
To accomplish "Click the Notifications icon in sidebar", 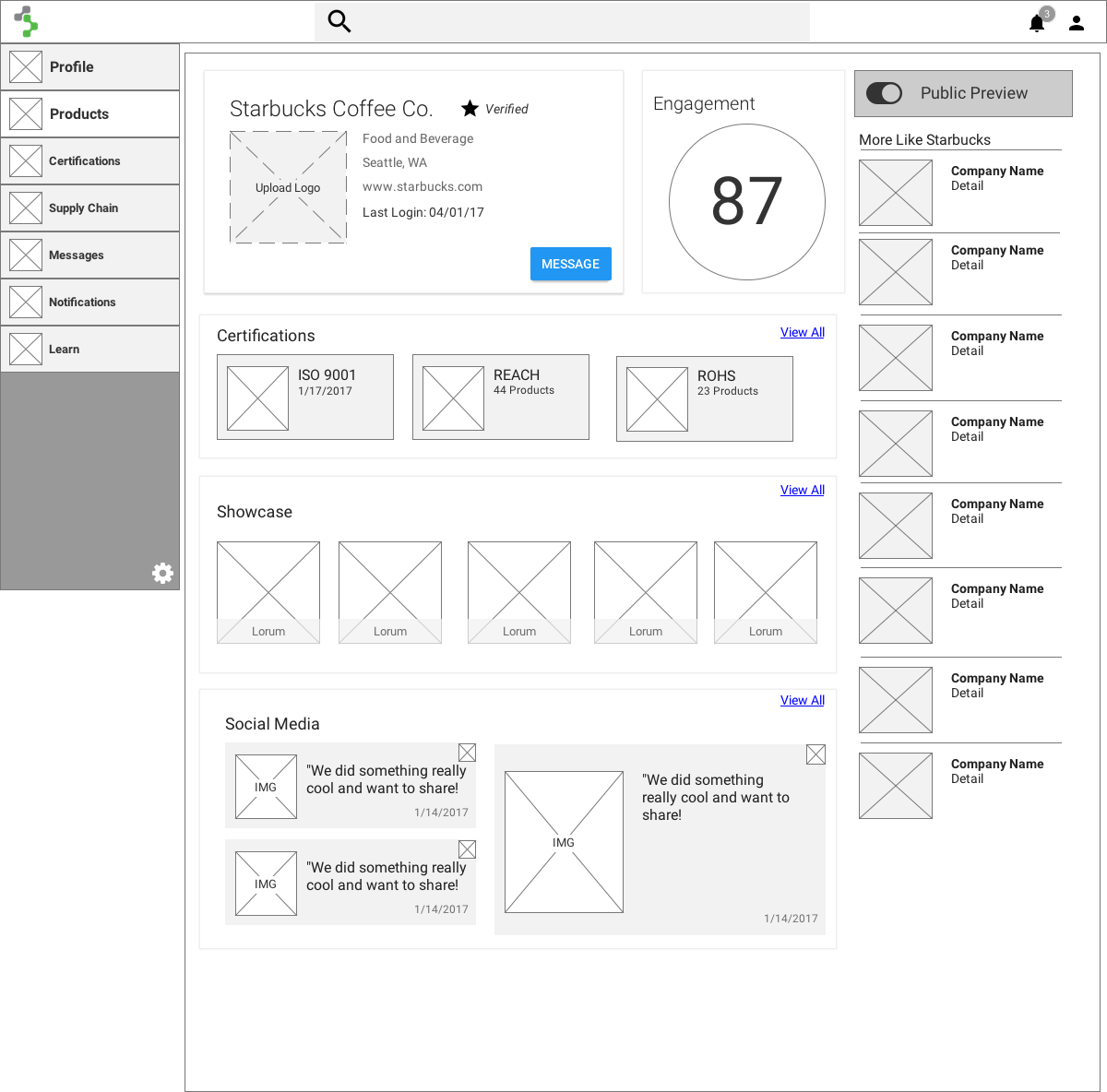I will tap(26, 302).
